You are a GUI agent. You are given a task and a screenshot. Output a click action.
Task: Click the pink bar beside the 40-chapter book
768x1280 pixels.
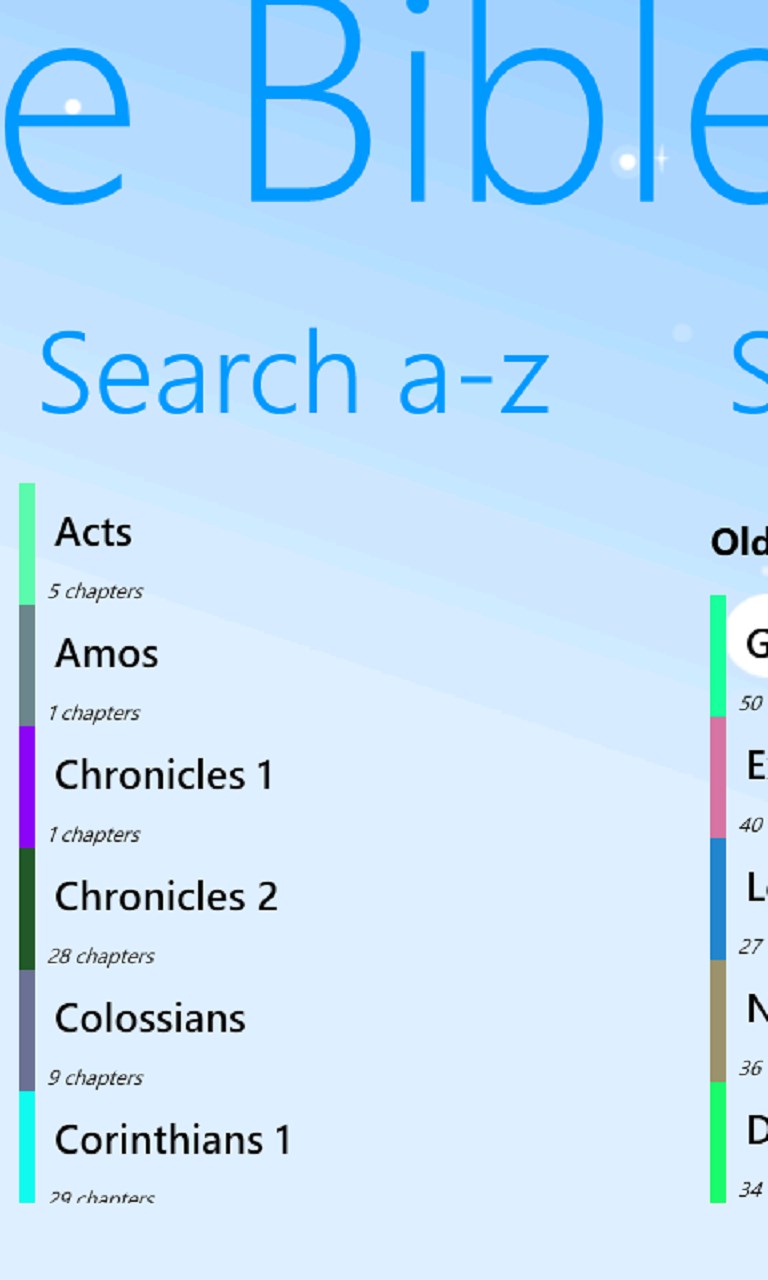click(x=718, y=777)
